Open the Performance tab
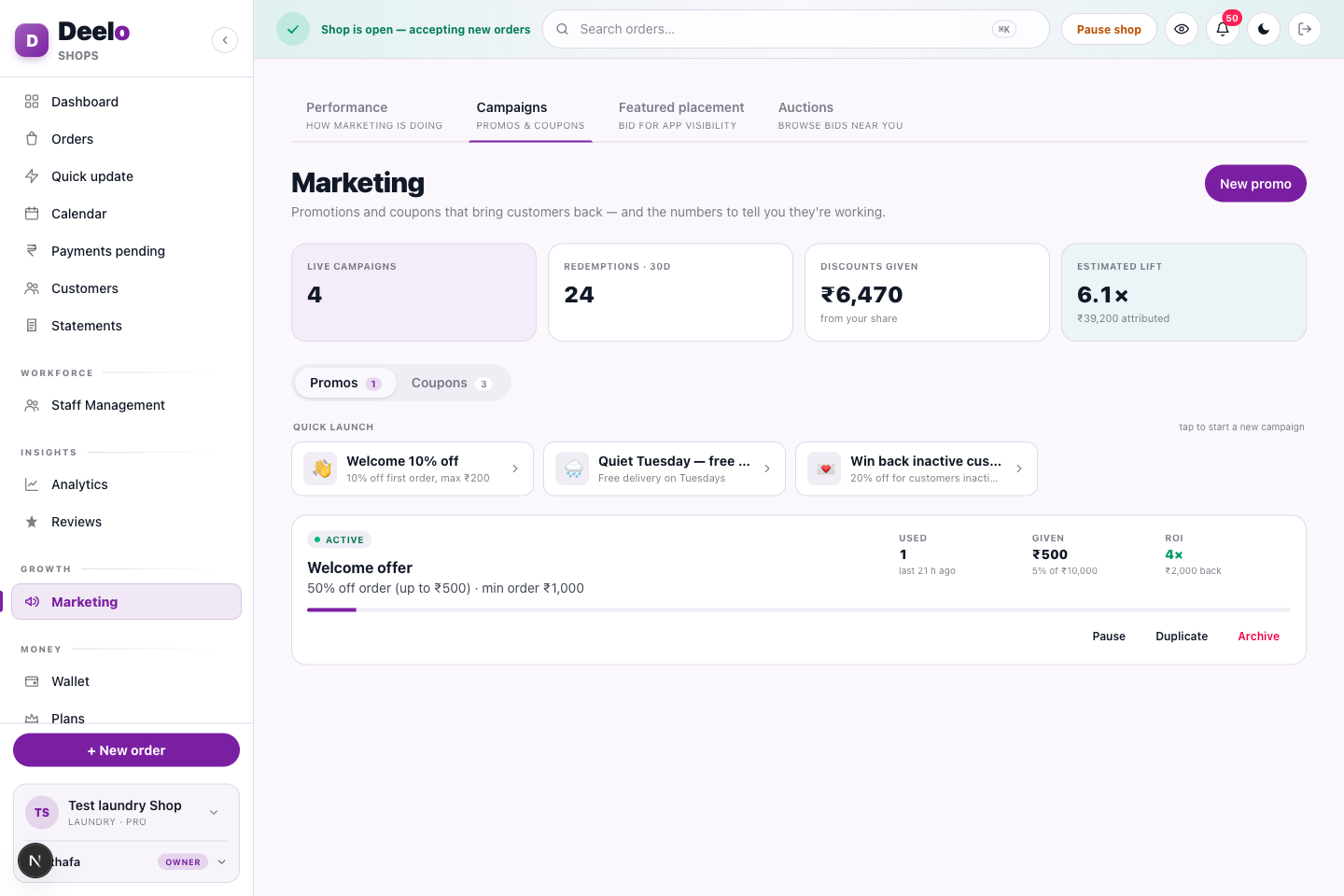The image size is (1344, 896). pos(374,116)
